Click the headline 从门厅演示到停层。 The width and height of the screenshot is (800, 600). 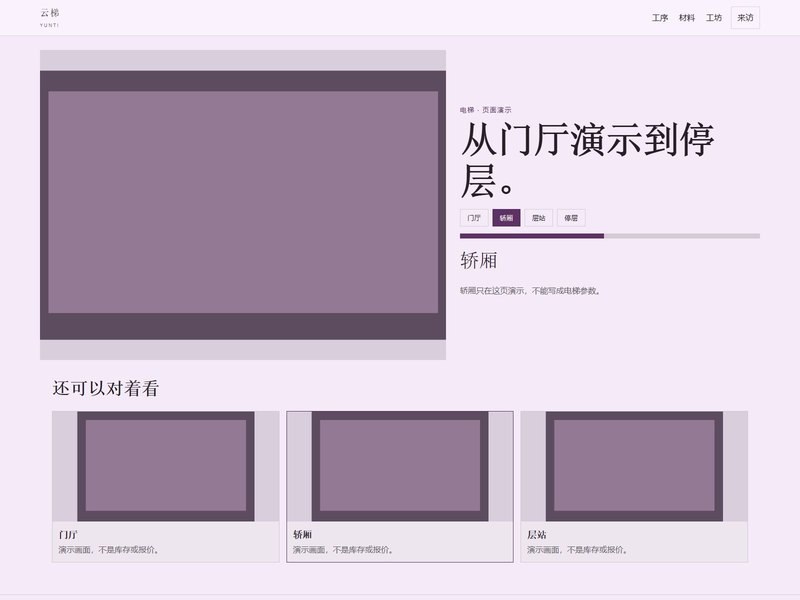(587, 160)
